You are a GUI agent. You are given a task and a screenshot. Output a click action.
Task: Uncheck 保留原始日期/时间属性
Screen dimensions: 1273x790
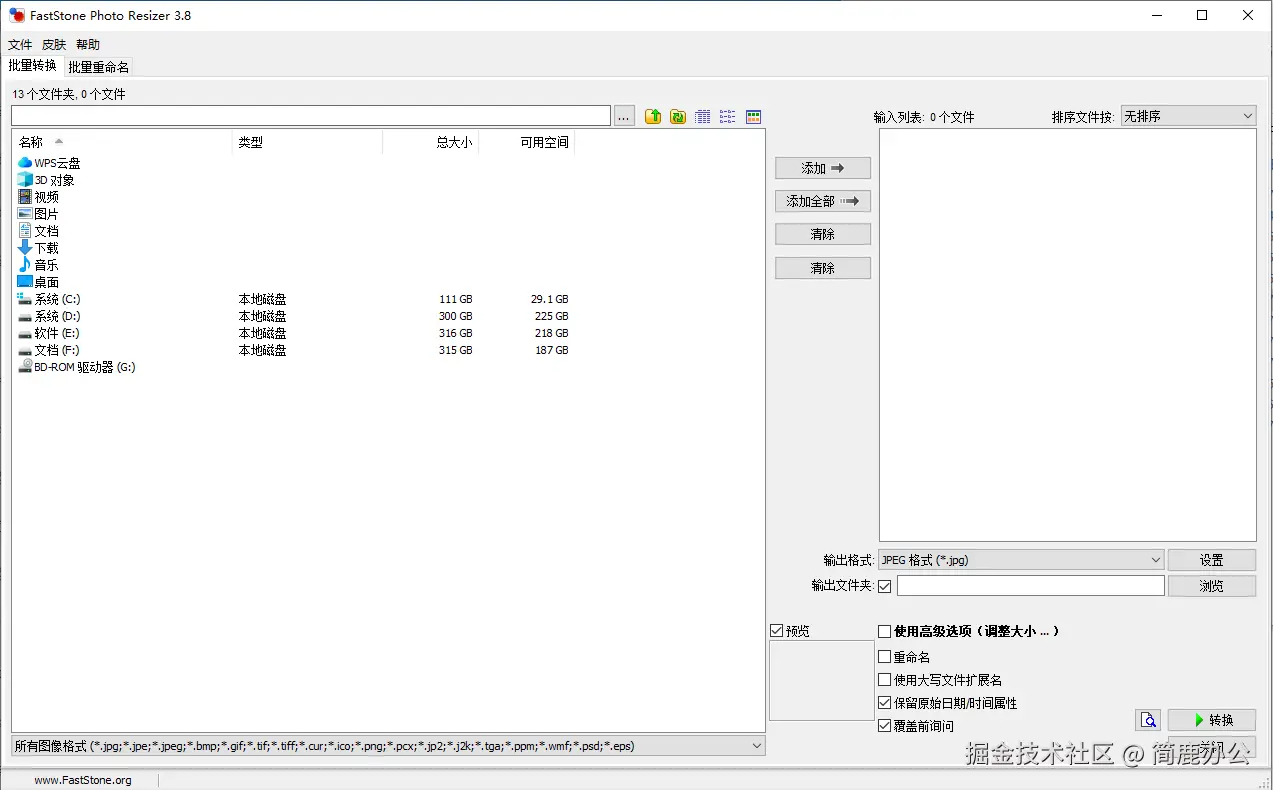(885, 703)
